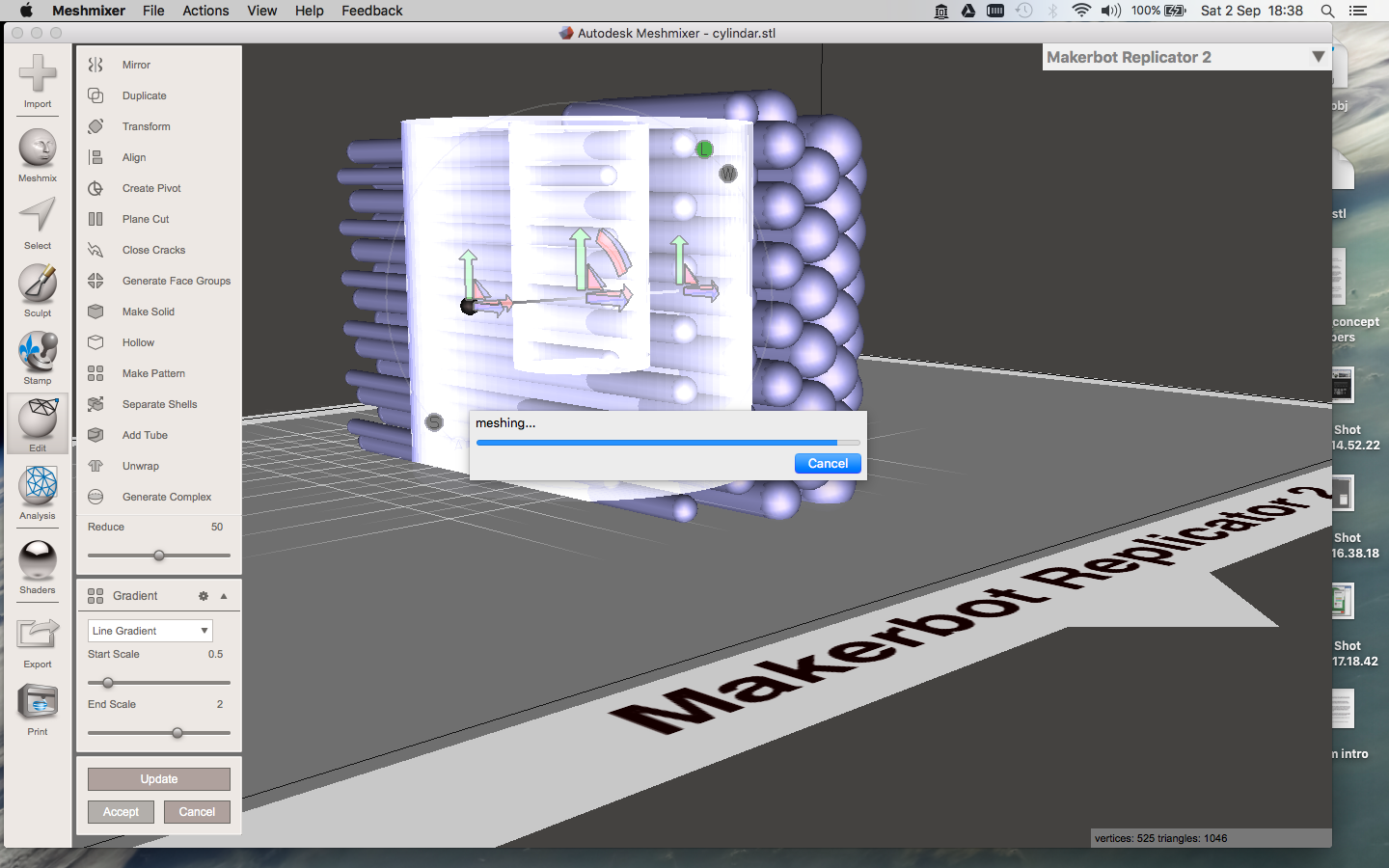Accept the pattern changes
Image resolution: width=1389 pixels, height=868 pixels.
pyautogui.click(x=121, y=812)
